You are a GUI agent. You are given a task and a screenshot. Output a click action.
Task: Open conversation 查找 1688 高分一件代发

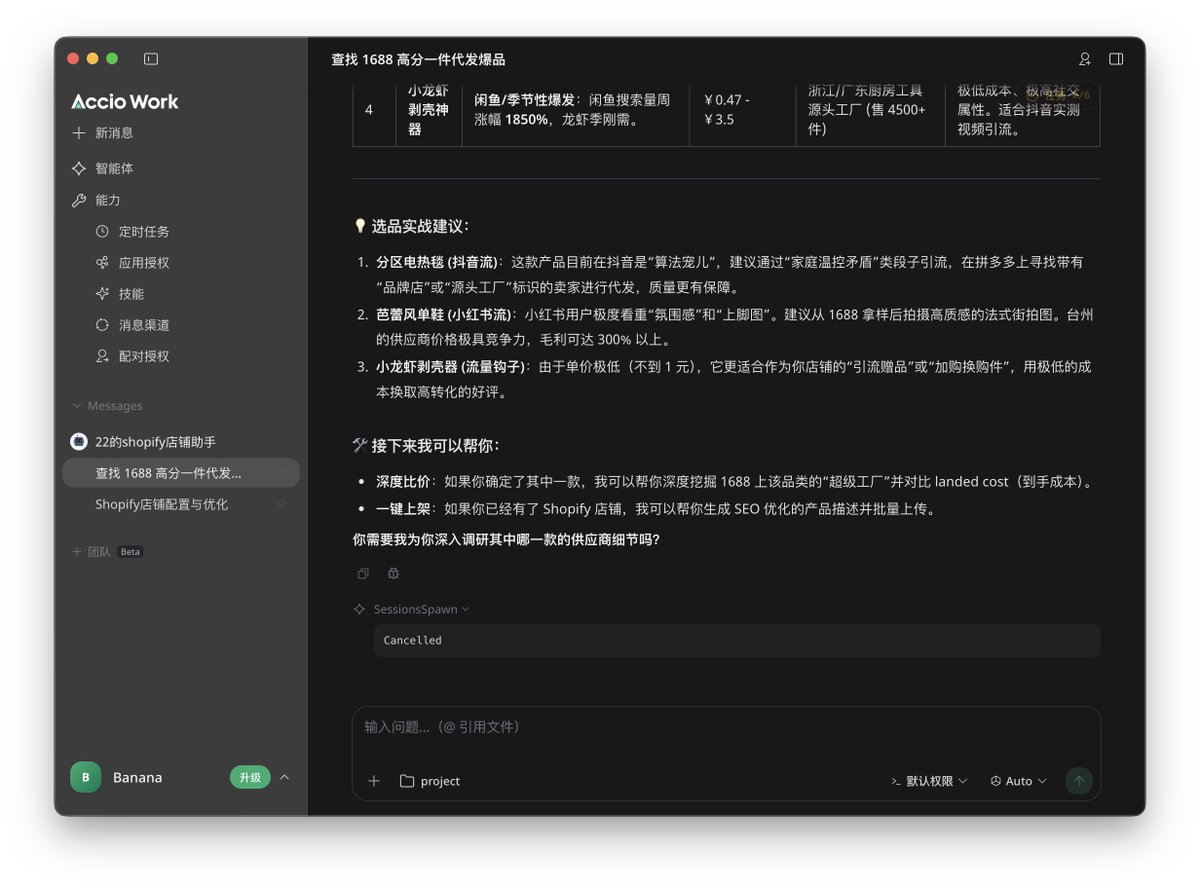click(181, 473)
